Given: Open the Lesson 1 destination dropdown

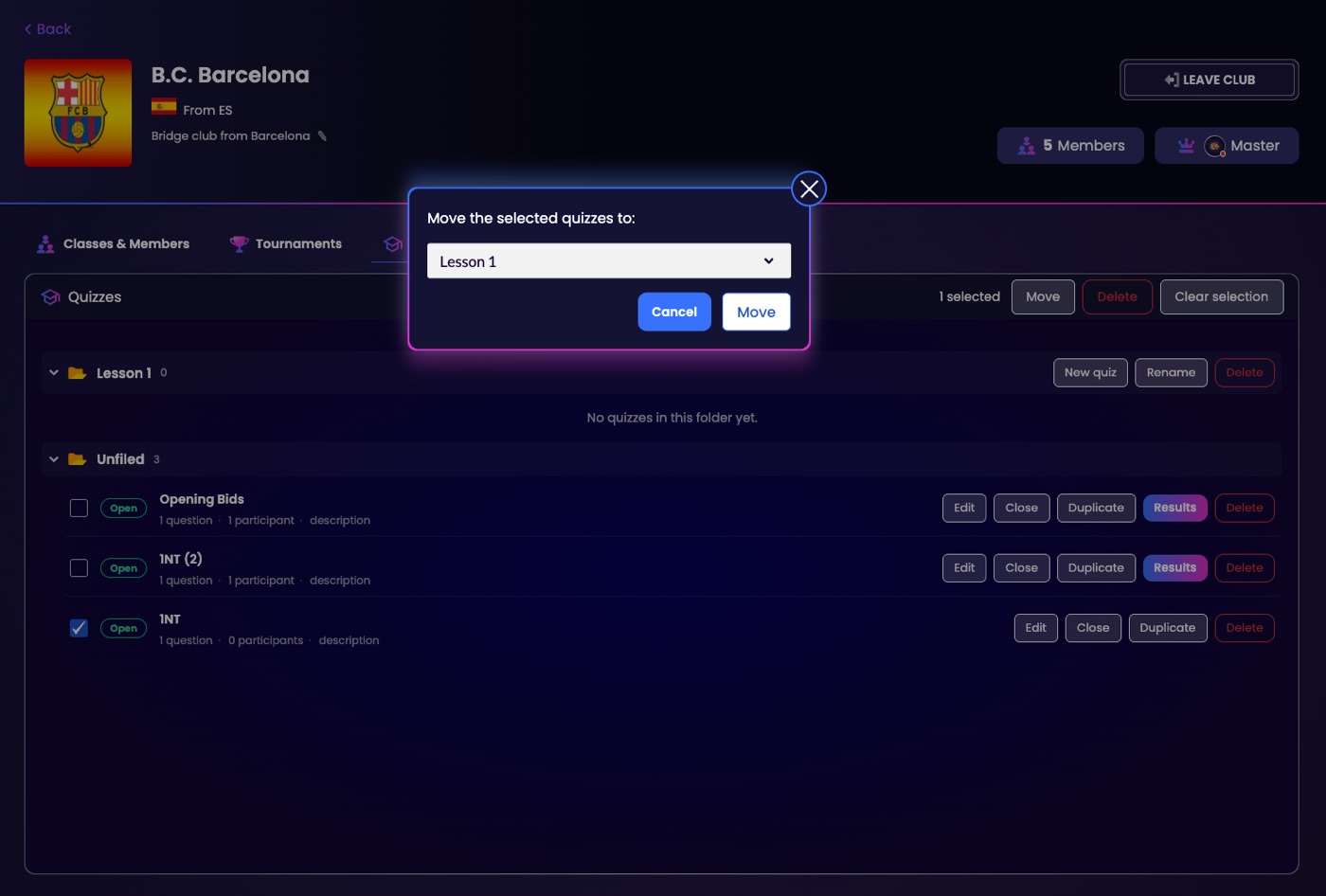Looking at the screenshot, I should click(609, 261).
